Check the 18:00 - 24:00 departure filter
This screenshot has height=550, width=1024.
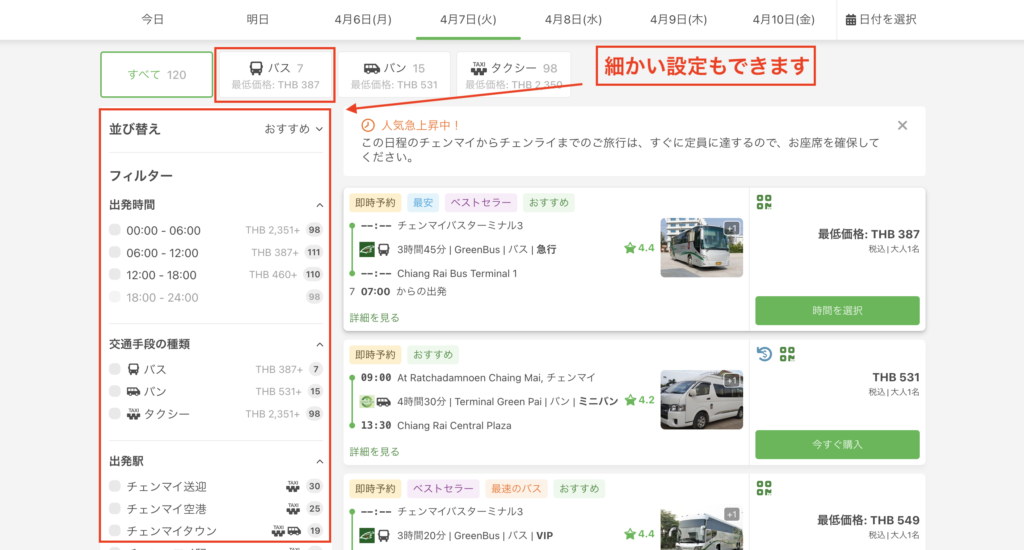(115, 297)
